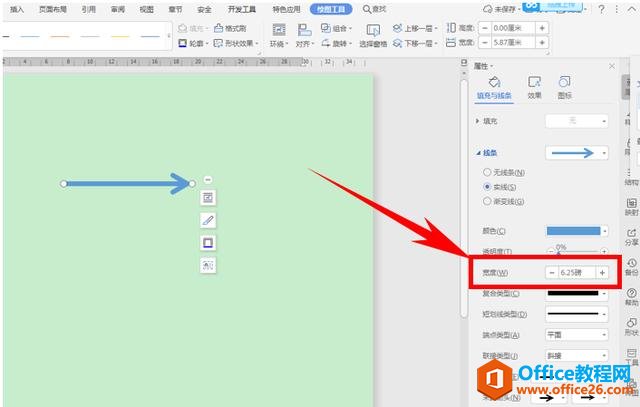Image resolution: width=640 pixels, height=407 pixels.
Task: Expand the 填充 section
Action: (477, 120)
